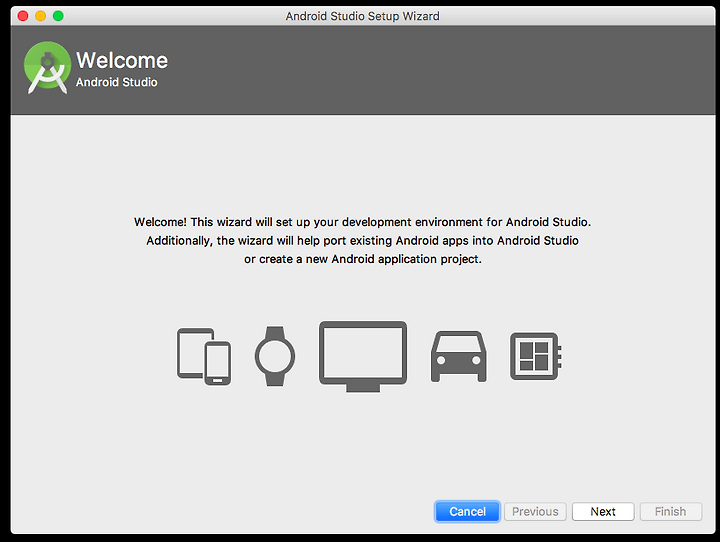Click the Cancel button
The image size is (720, 542).
pos(467,511)
